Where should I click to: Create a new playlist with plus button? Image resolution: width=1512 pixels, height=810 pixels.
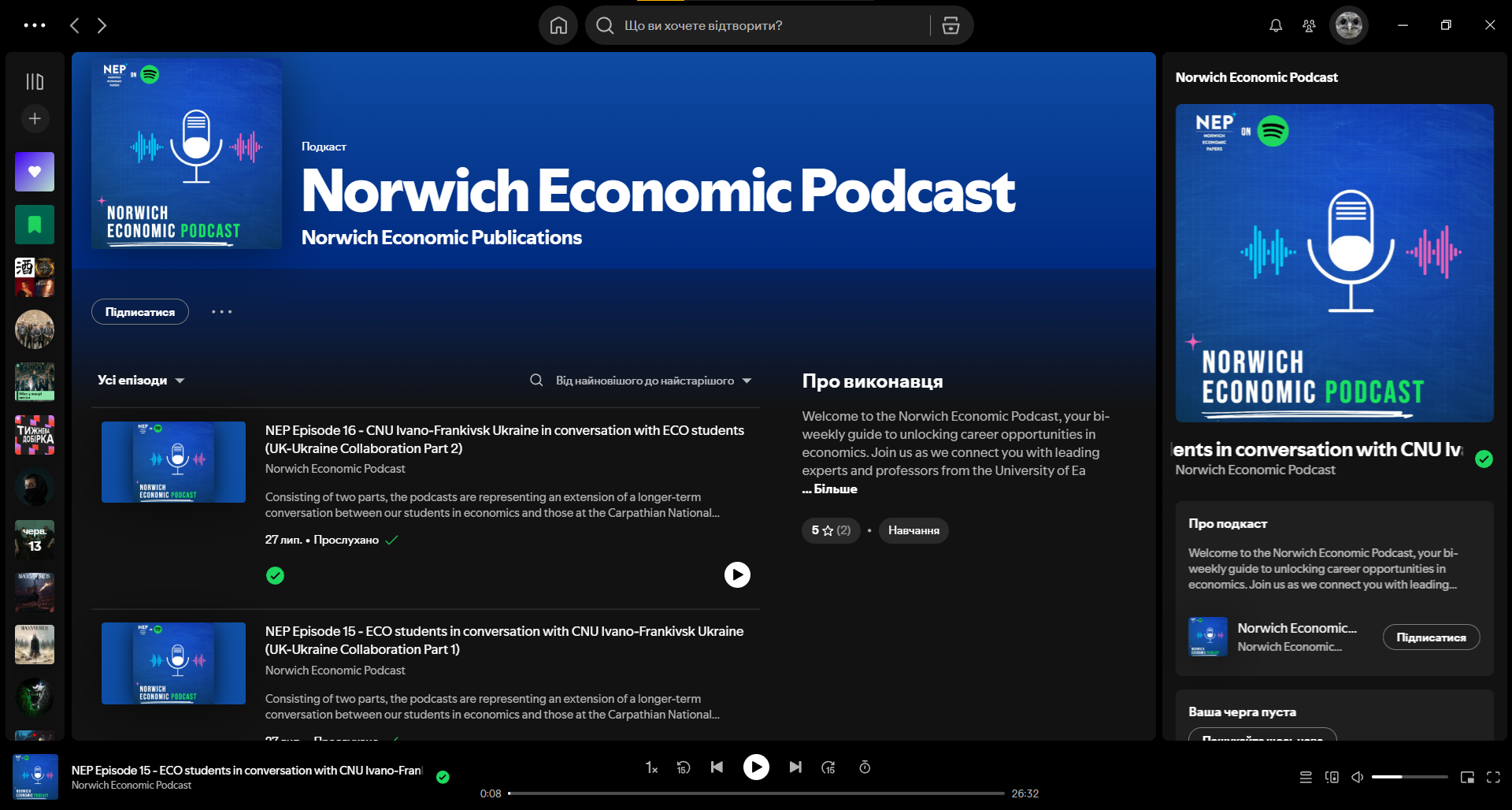click(x=35, y=118)
